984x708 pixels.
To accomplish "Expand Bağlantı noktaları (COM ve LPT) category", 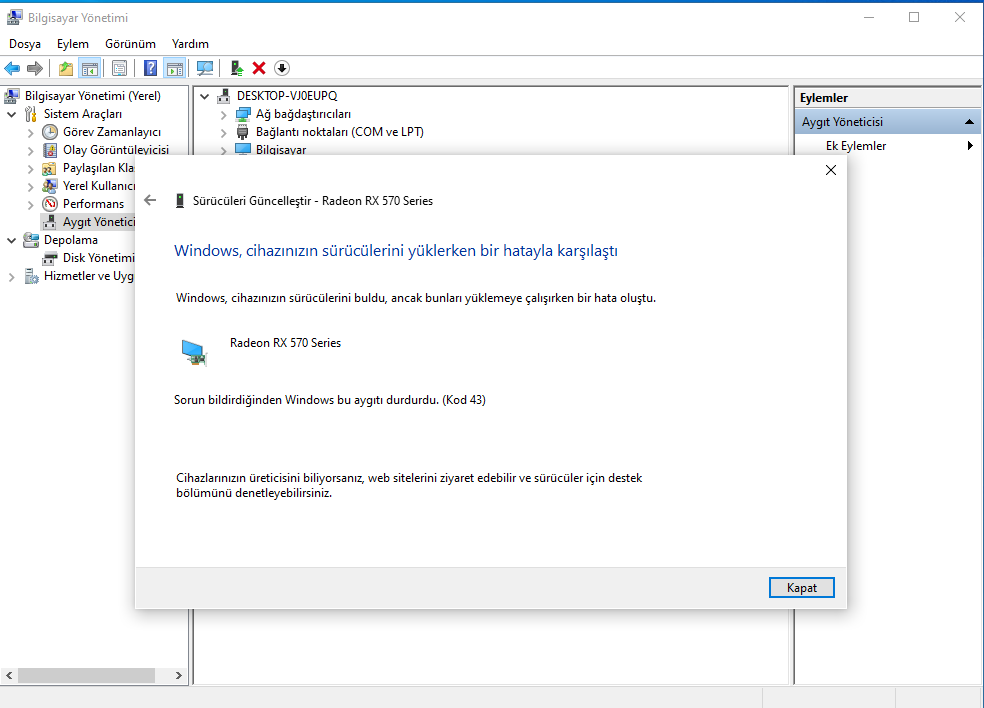I will (x=223, y=132).
